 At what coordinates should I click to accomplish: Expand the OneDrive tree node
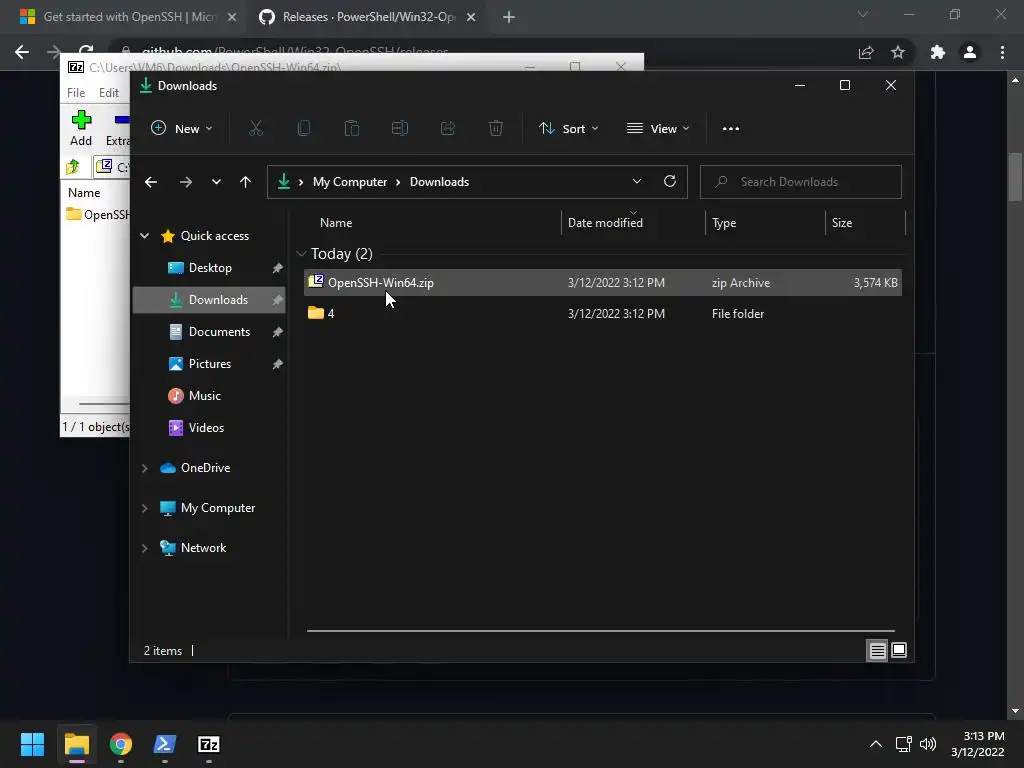144,468
